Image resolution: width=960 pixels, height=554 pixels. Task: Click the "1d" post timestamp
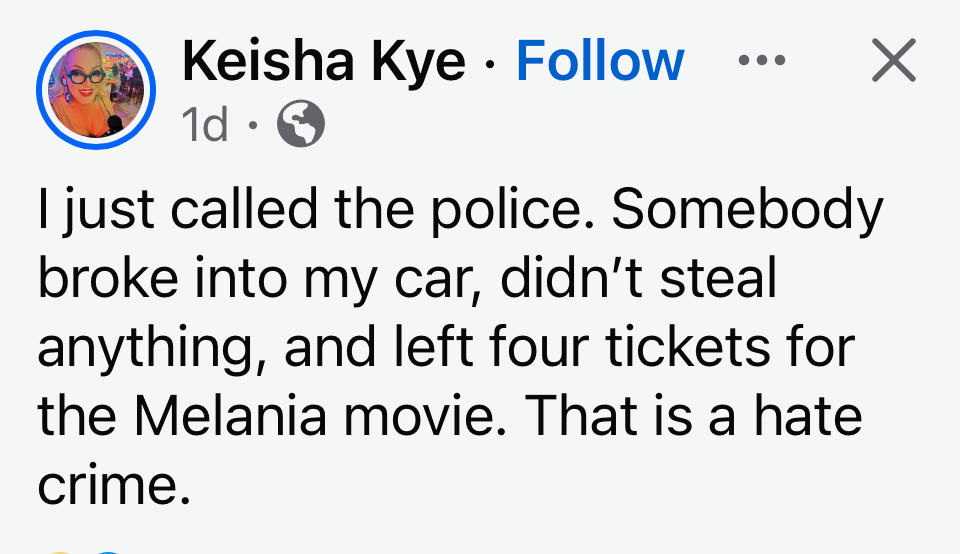(x=205, y=124)
